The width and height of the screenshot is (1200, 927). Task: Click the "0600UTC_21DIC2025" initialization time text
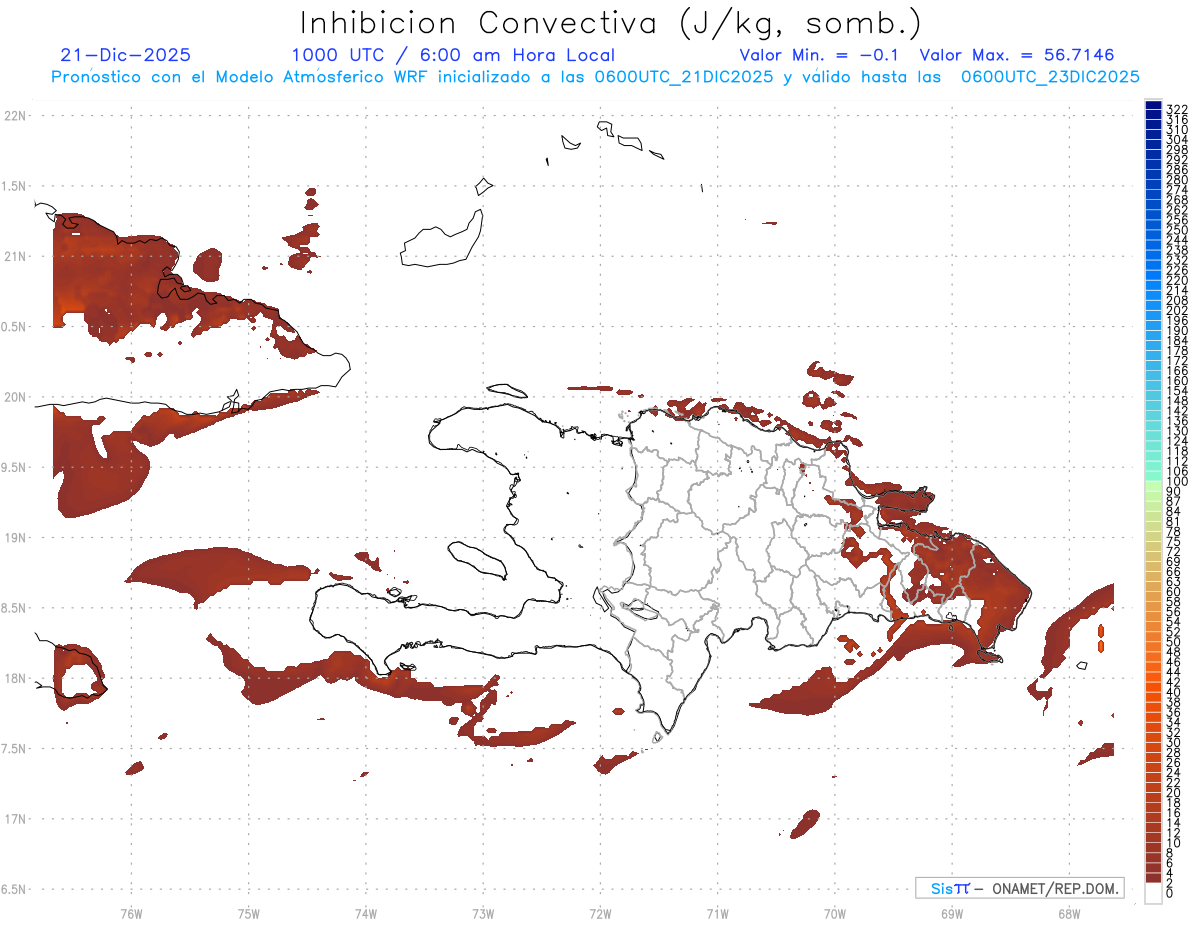683,76
